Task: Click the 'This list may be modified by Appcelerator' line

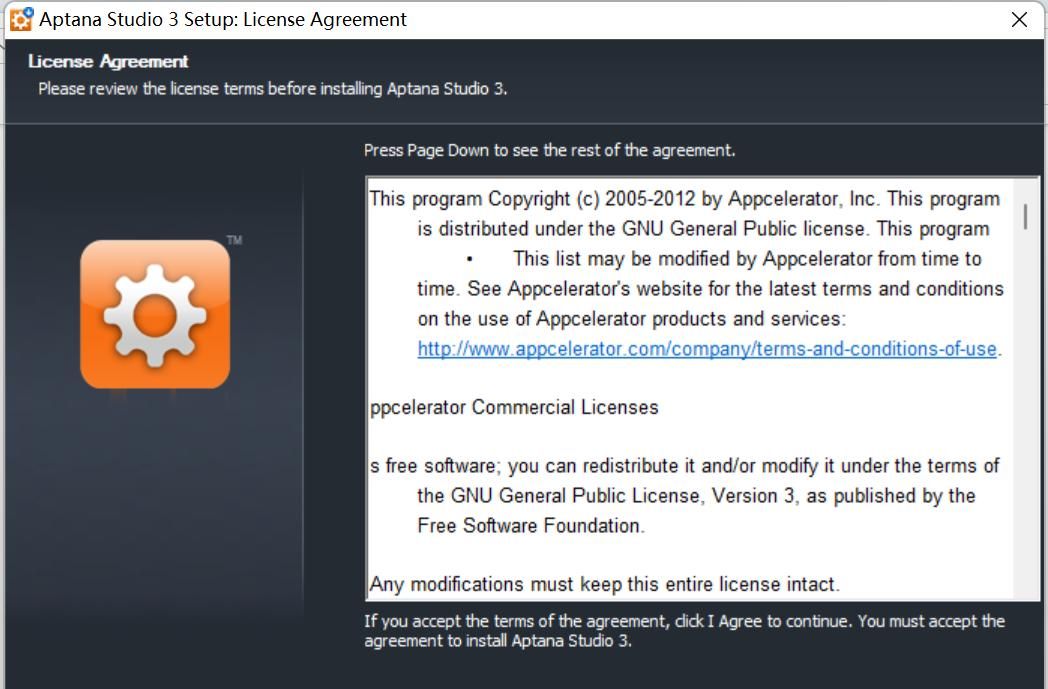Action: 747,259
